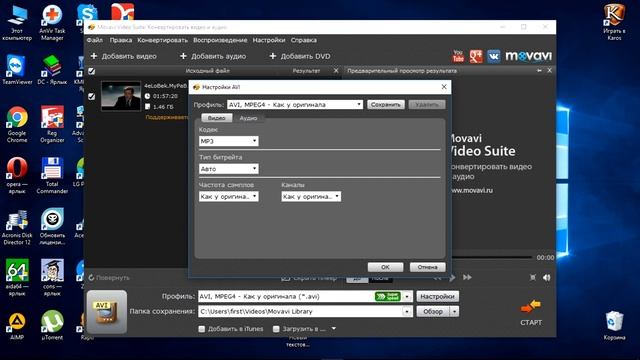Toggle checkbox next to 4eLoBek video file
This screenshot has width=640, height=360.
[92, 96]
